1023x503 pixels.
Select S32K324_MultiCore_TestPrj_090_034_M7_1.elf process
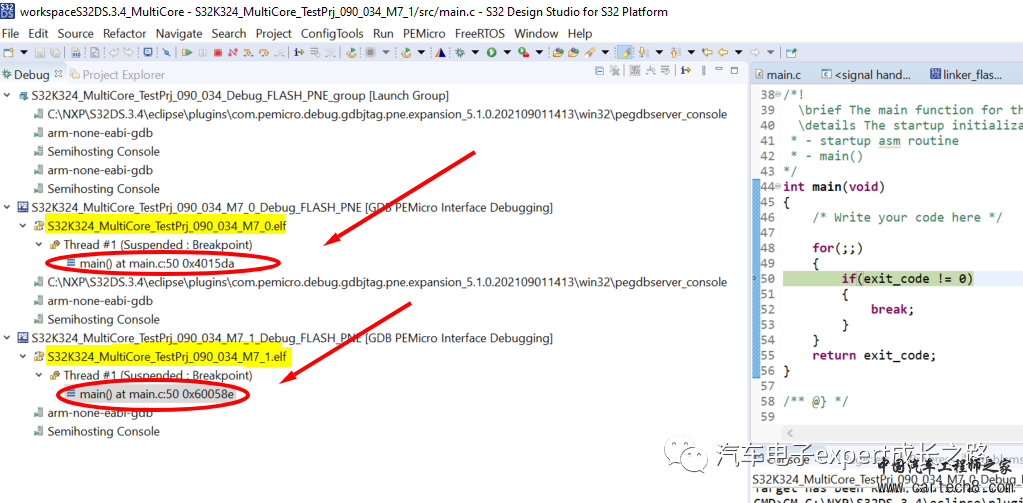tap(167, 357)
